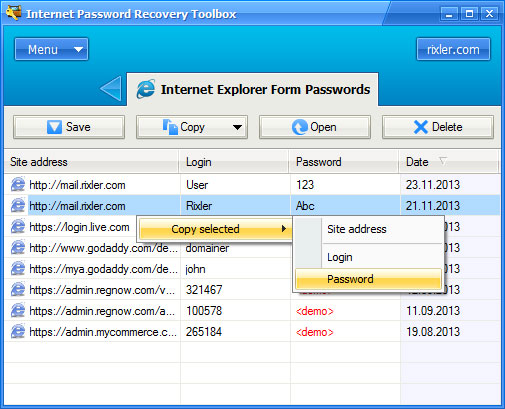Select https://admin.regnow.com/v... address
505x409 pixels.
[x=102, y=290]
